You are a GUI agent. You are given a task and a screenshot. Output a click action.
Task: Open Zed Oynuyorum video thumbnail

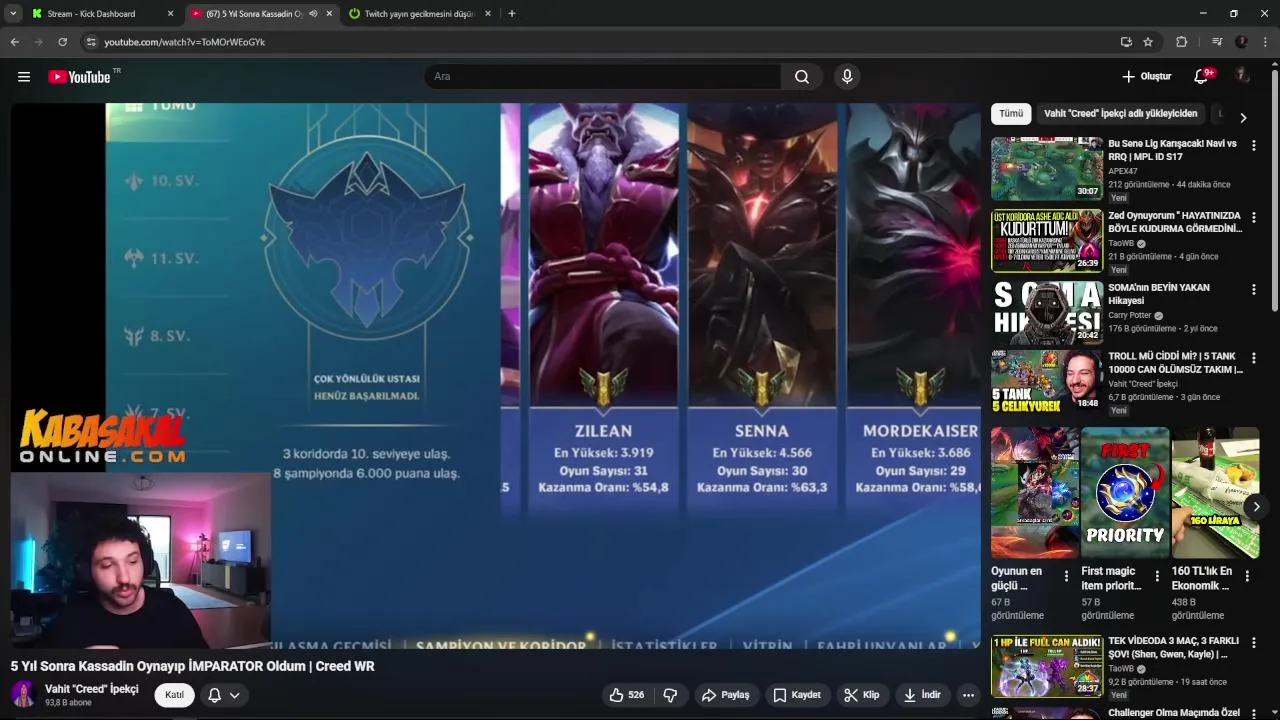coord(1047,241)
